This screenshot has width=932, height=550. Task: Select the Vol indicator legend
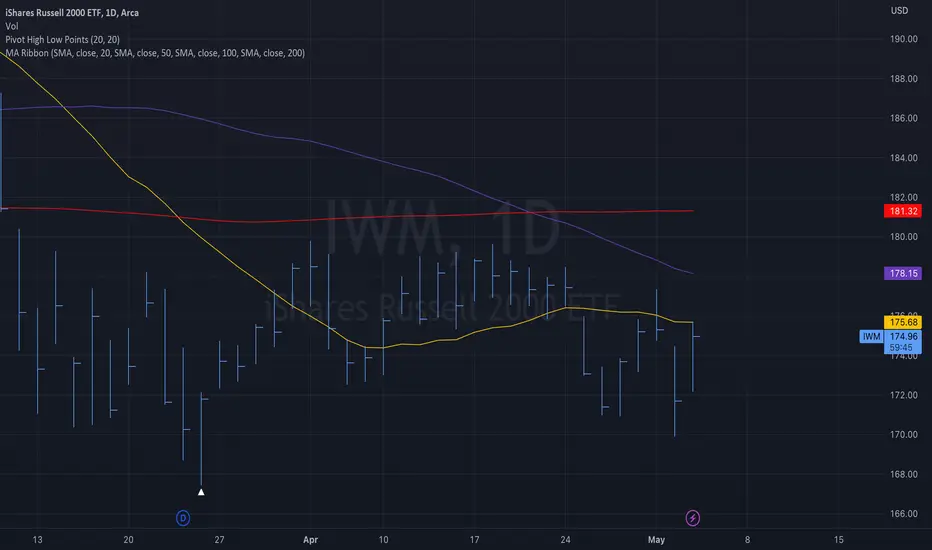(x=12, y=26)
